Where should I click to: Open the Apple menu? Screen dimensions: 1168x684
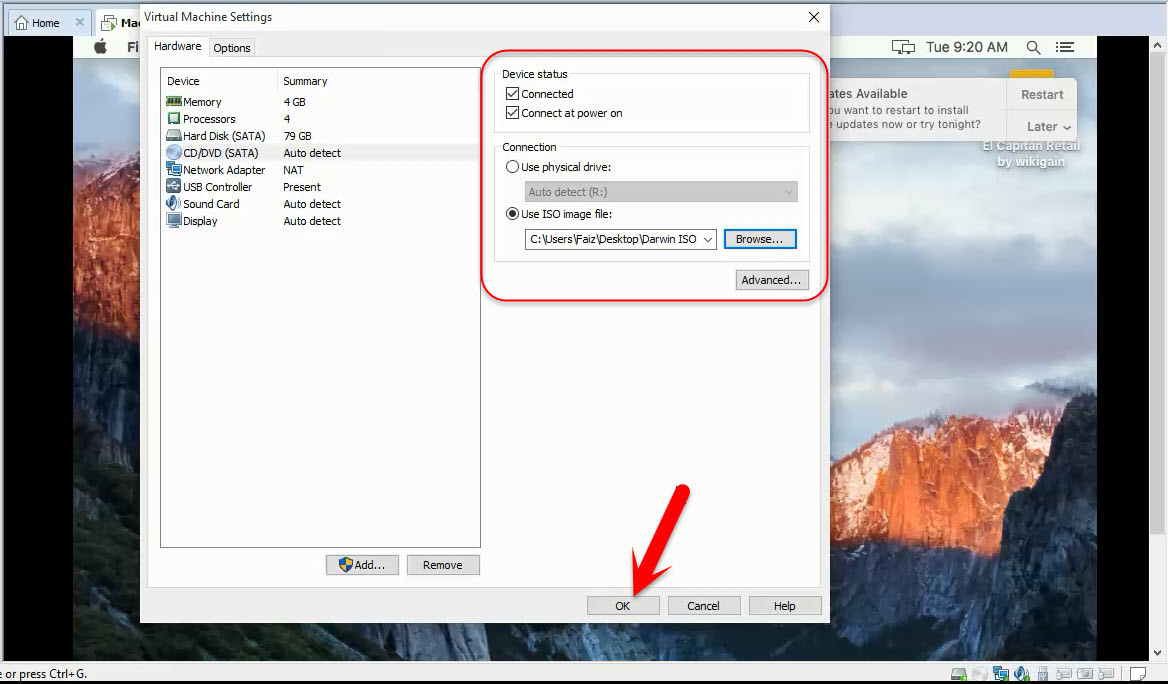click(100, 46)
